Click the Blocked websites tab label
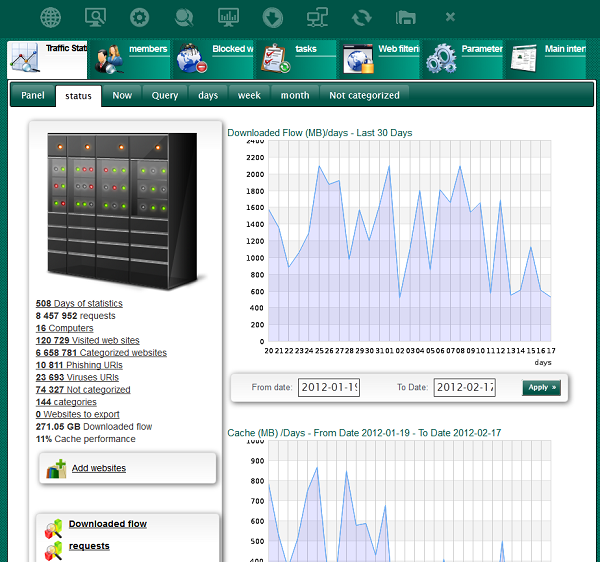Image resolution: width=600 pixels, height=562 pixels. [x=233, y=49]
